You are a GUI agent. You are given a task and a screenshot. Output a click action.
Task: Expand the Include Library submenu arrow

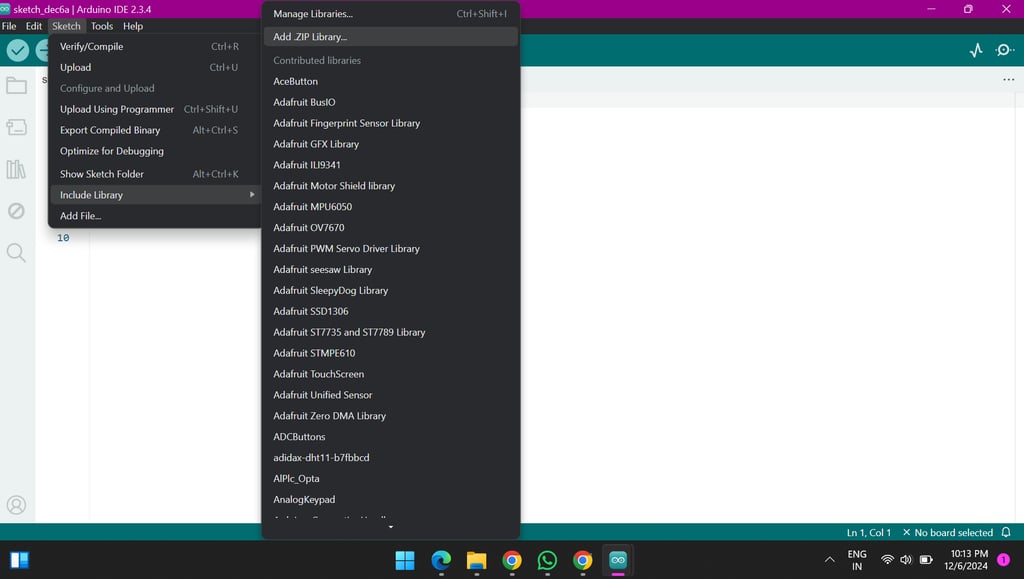click(x=252, y=195)
